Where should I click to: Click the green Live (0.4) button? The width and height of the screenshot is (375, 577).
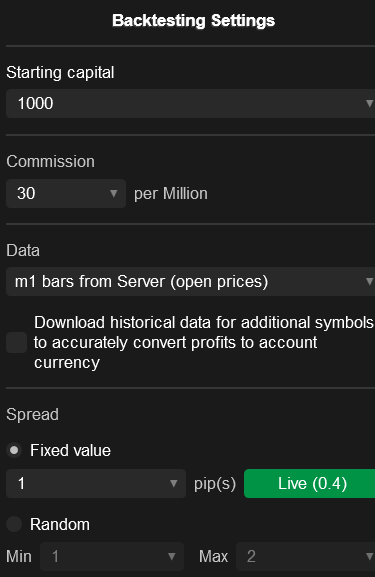pyautogui.click(x=309, y=484)
